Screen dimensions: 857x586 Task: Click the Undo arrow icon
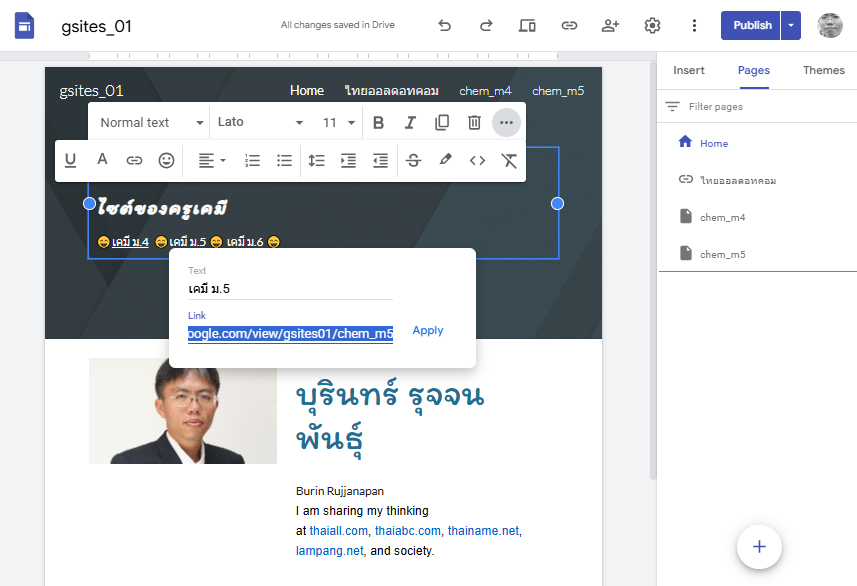pyautogui.click(x=445, y=26)
